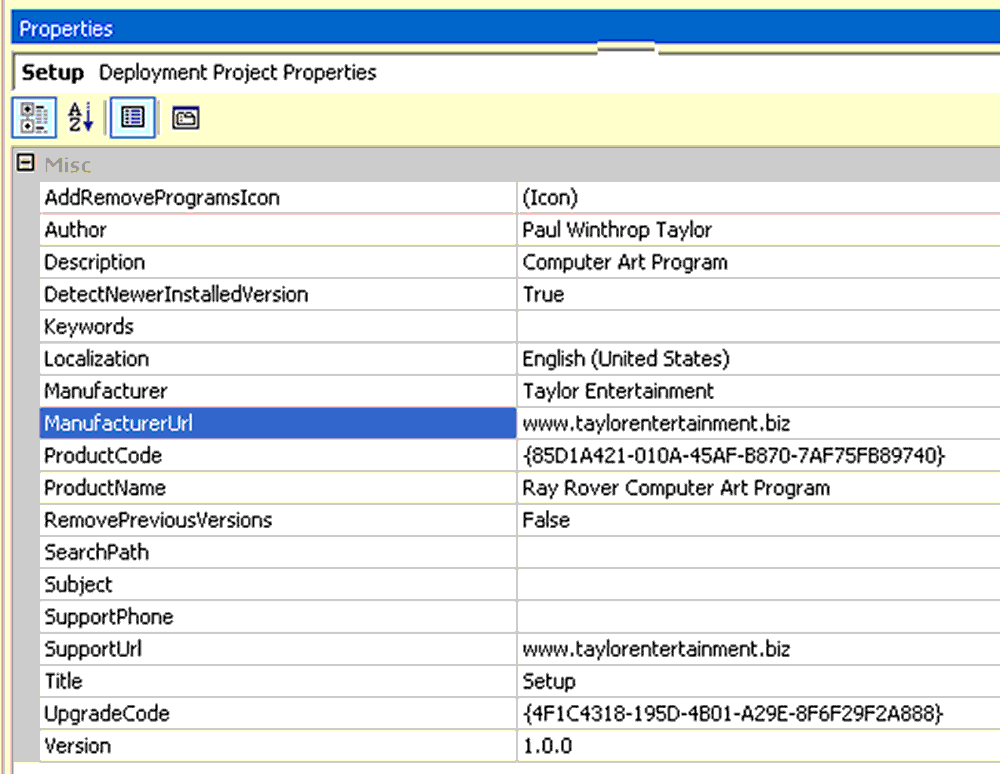1000x774 pixels.
Task: Collapse the Misc category
Action: 26,163
